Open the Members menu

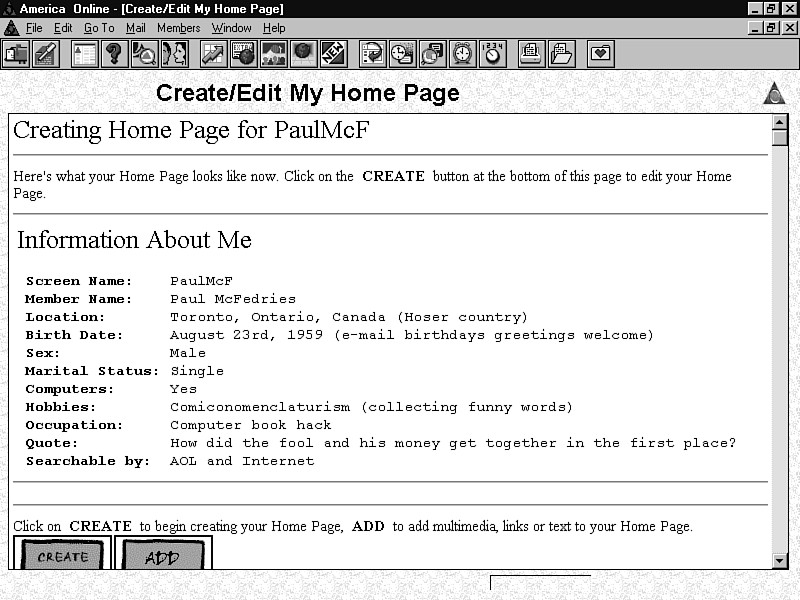tap(179, 28)
